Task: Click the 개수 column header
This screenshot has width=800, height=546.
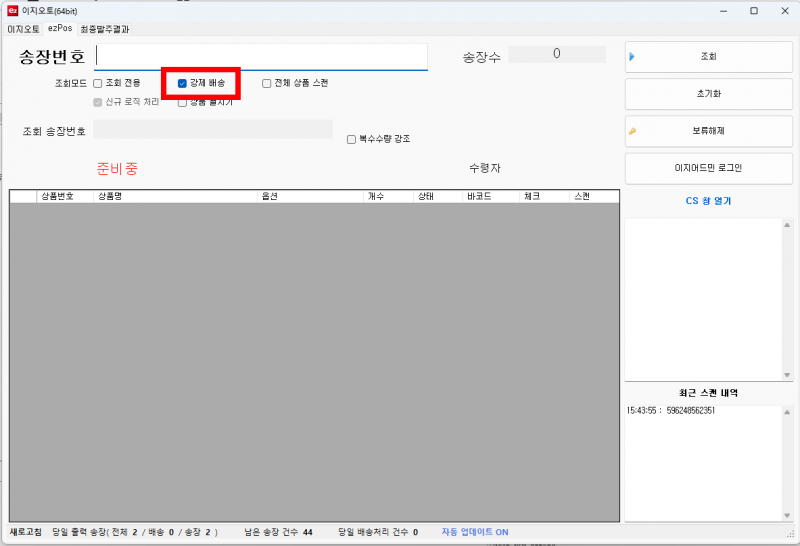Action: tap(388, 196)
